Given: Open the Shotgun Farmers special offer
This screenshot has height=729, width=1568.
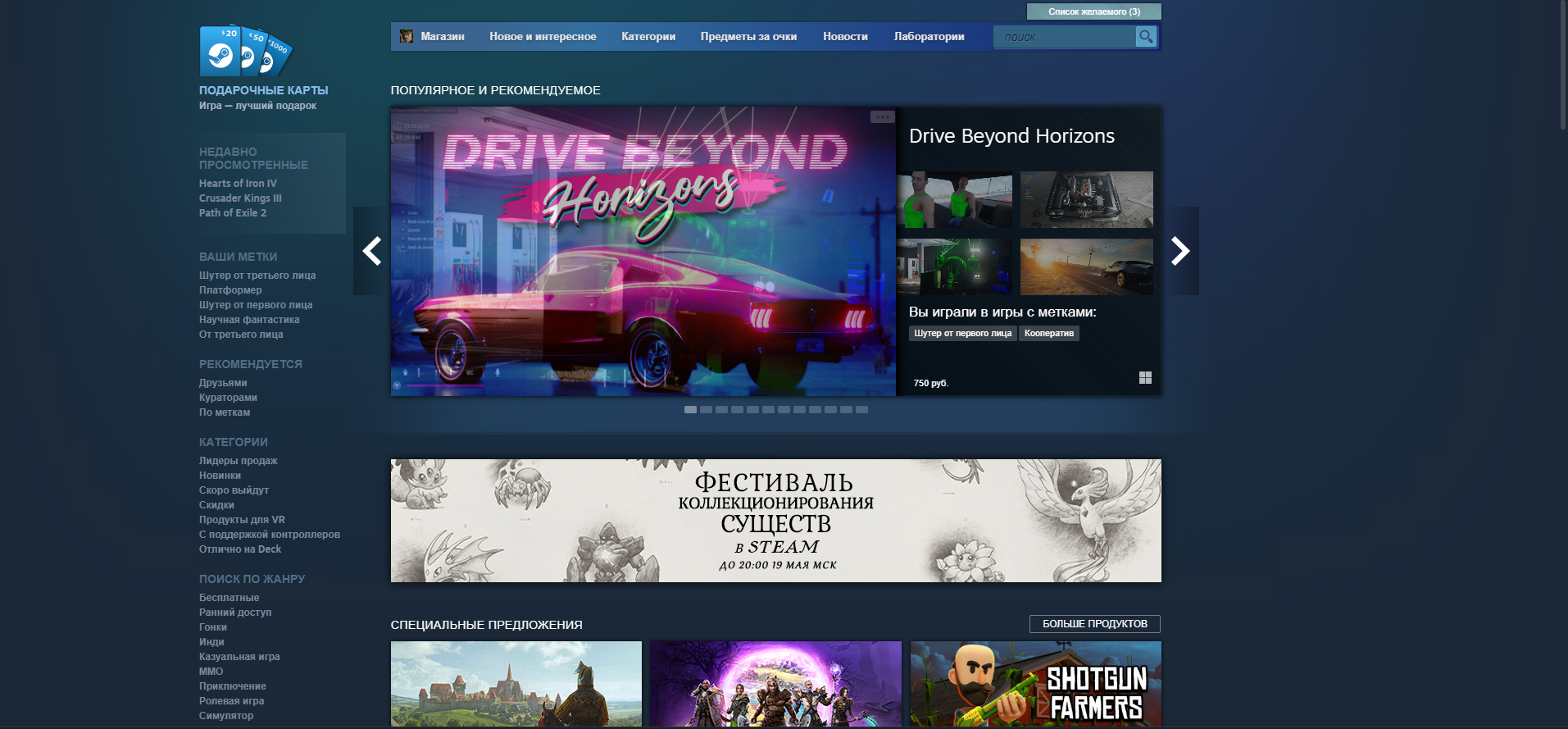Looking at the screenshot, I should pyautogui.click(x=1036, y=684).
